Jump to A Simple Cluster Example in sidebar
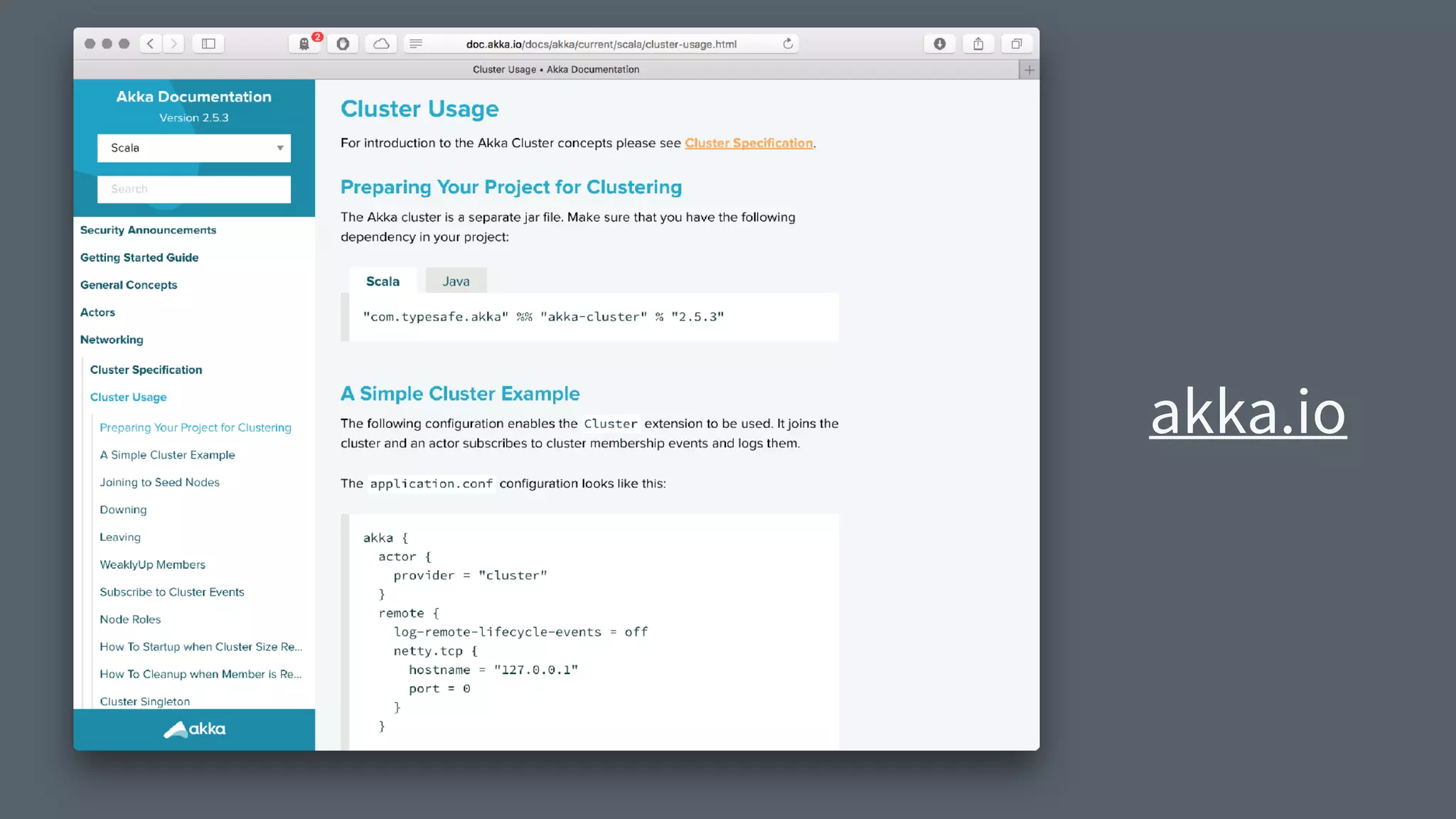Viewport: 1456px width, 819px height. pos(167,455)
